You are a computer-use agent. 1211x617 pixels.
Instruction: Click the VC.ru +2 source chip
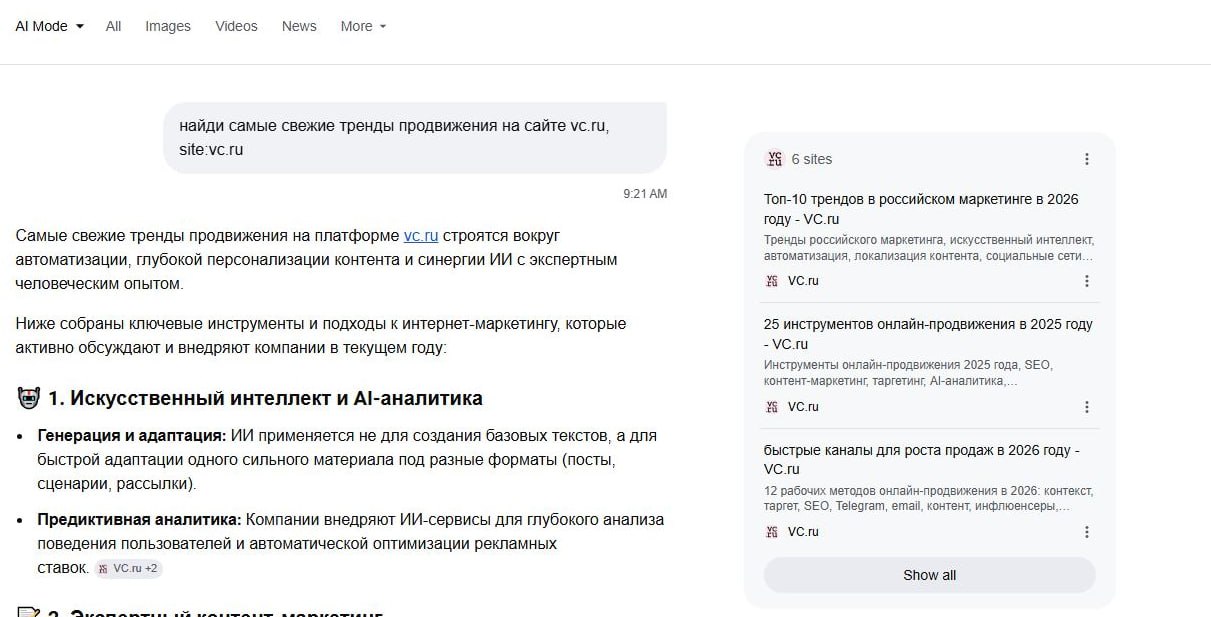point(129,569)
